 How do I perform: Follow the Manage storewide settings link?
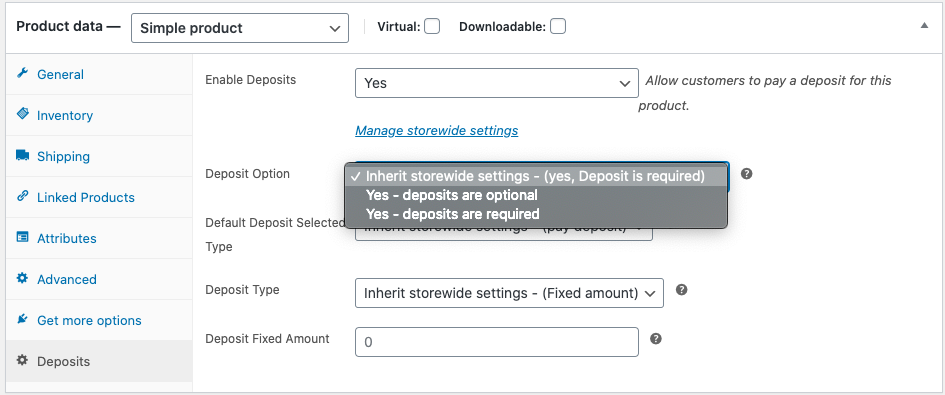(436, 130)
